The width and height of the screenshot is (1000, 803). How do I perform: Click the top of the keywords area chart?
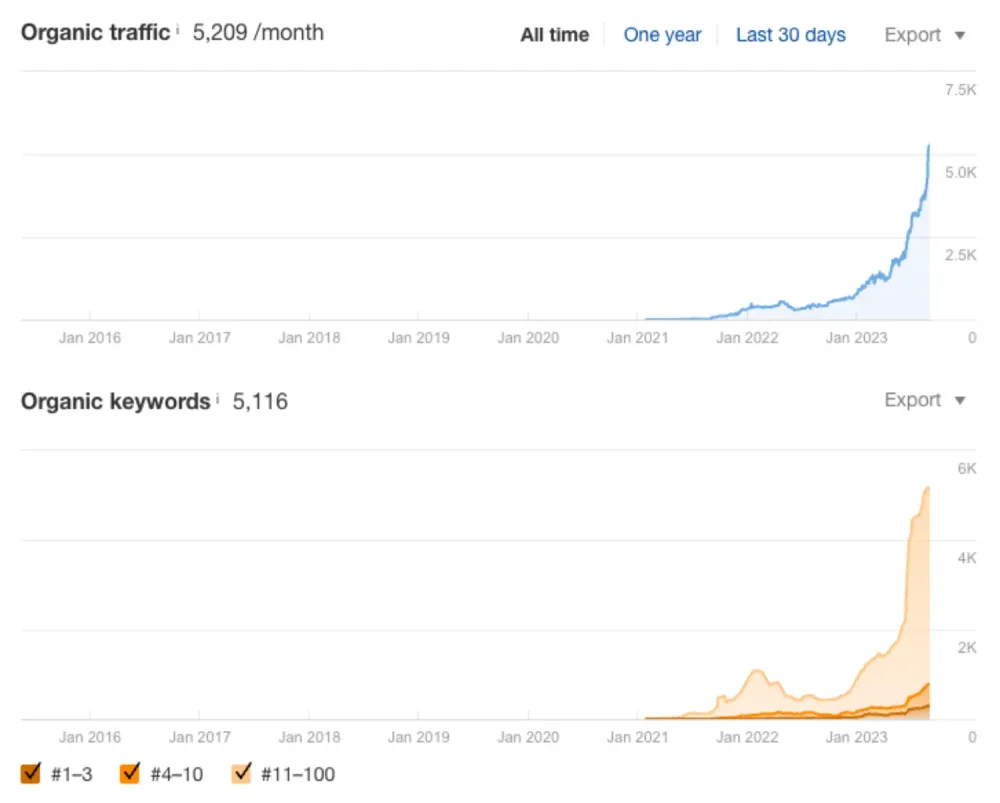927,488
